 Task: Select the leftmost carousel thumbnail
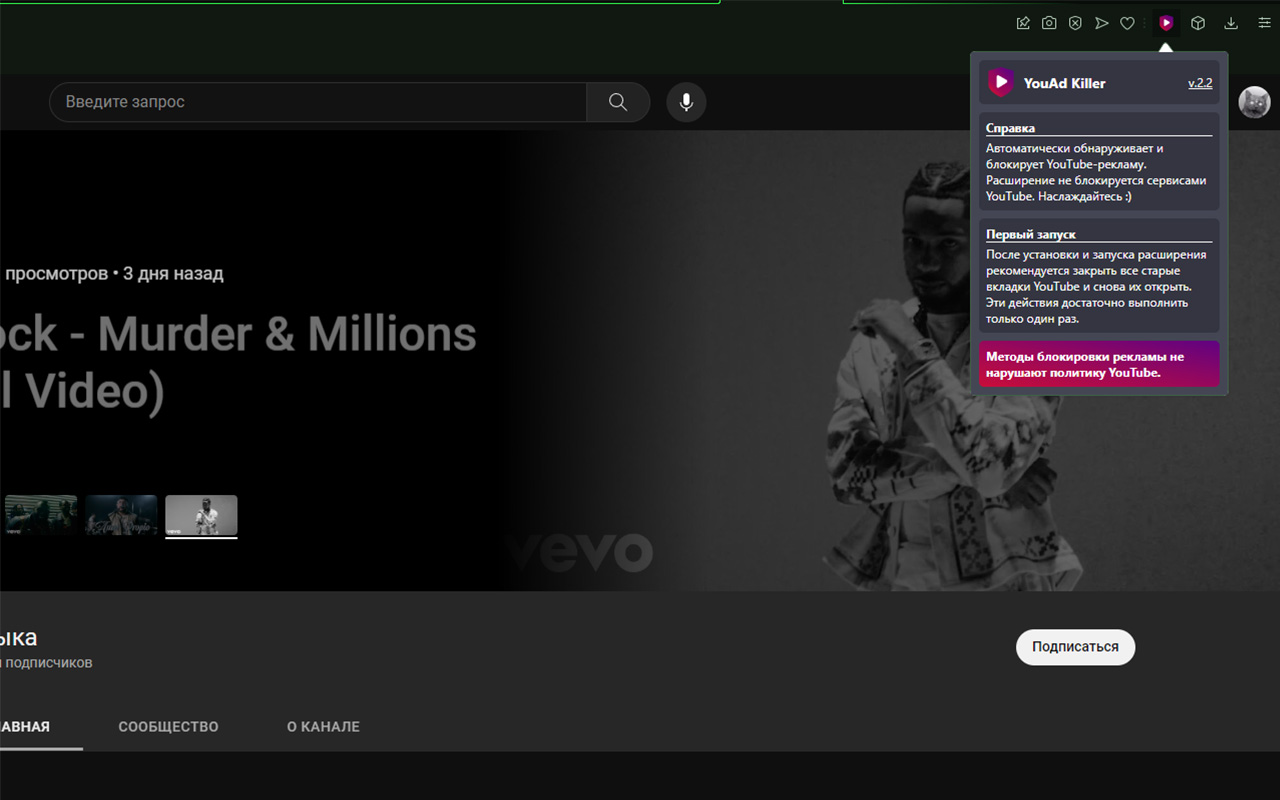point(41,515)
